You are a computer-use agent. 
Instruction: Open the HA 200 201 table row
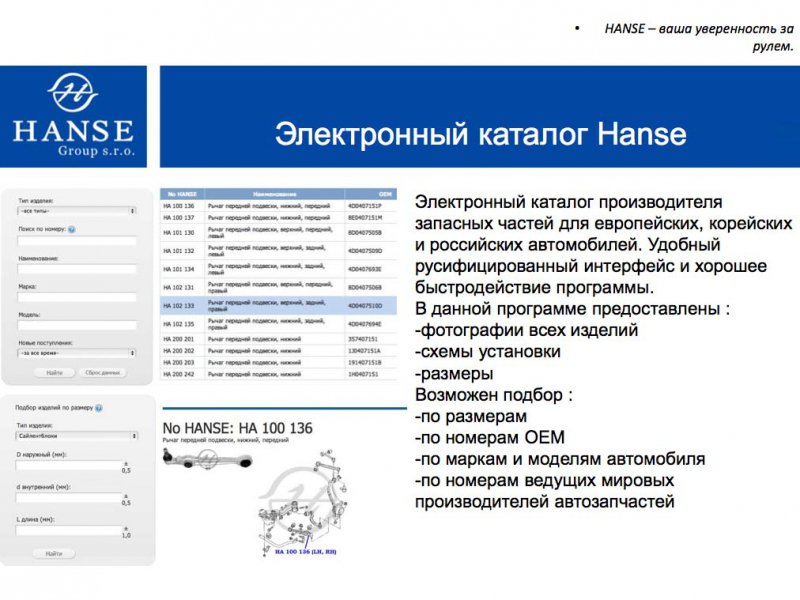coord(279,339)
